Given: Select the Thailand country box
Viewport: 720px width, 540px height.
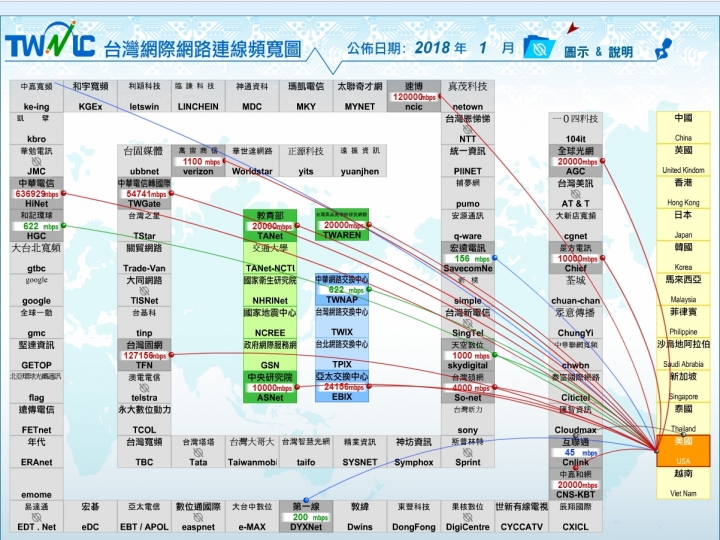Looking at the screenshot, I should coord(683,418).
